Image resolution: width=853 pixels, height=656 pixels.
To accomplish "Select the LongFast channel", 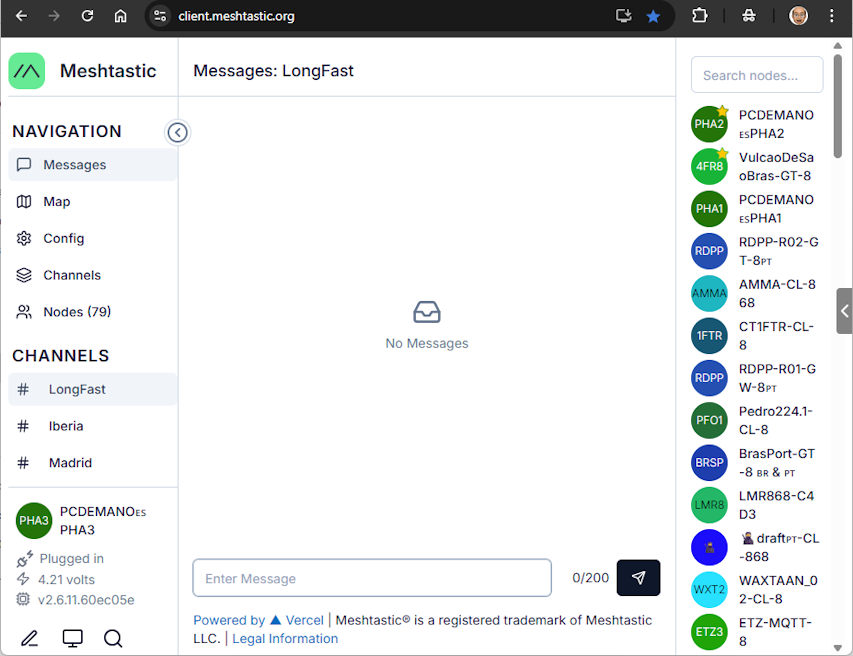I will 92,389.
